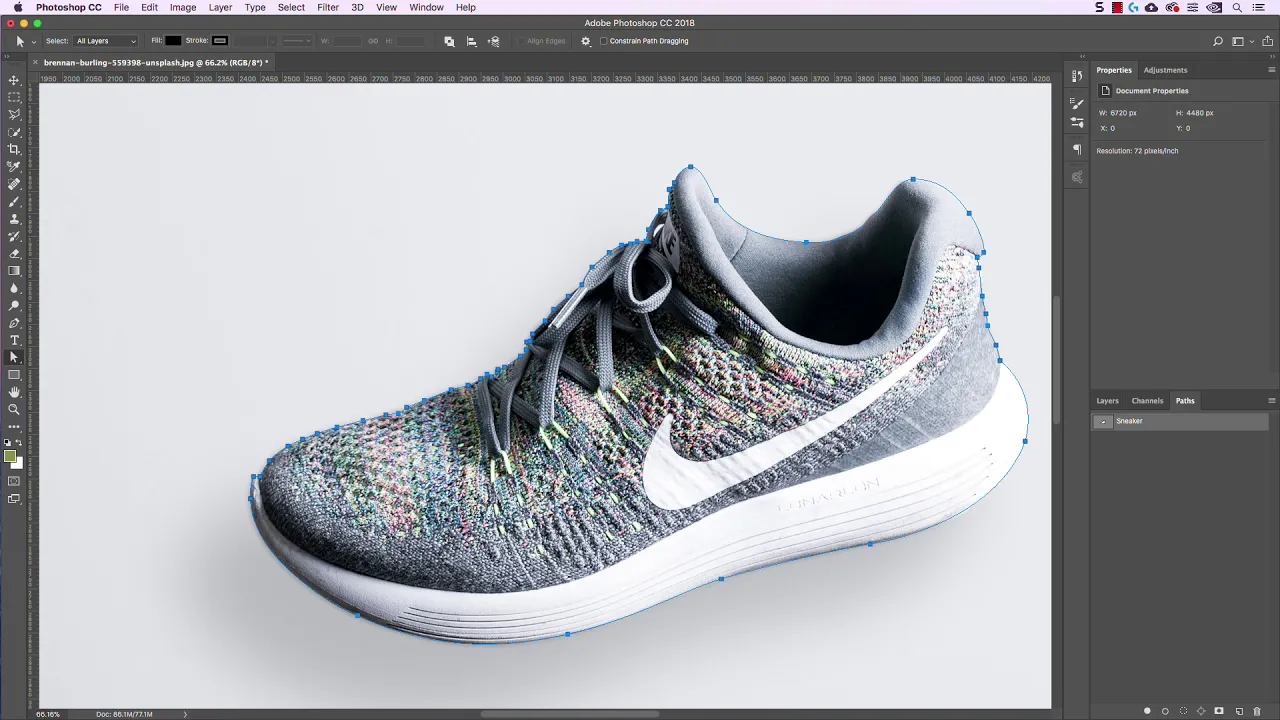
Task: Select the Blur tool
Action: [x=14, y=288]
